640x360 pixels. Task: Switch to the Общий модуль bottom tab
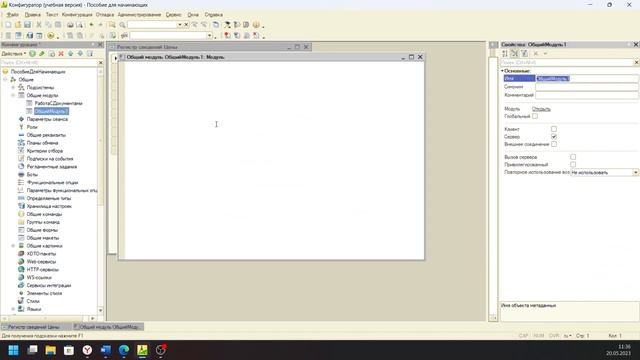point(108,327)
